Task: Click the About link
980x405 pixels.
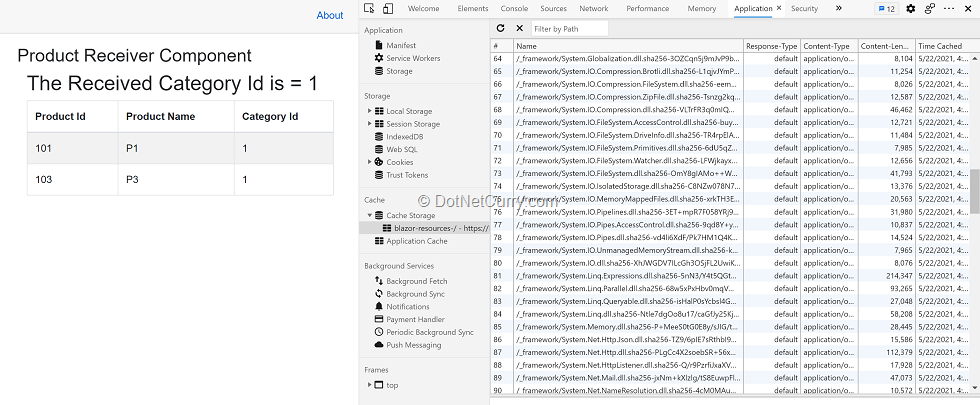Action: click(x=329, y=15)
